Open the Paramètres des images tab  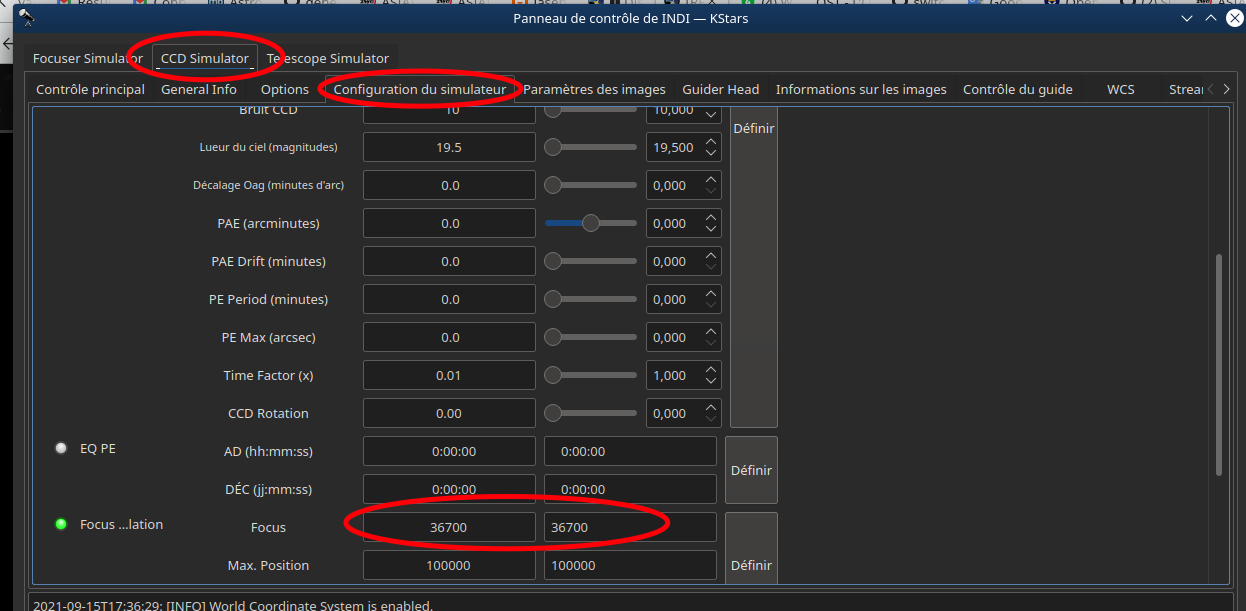[x=594, y=89]
